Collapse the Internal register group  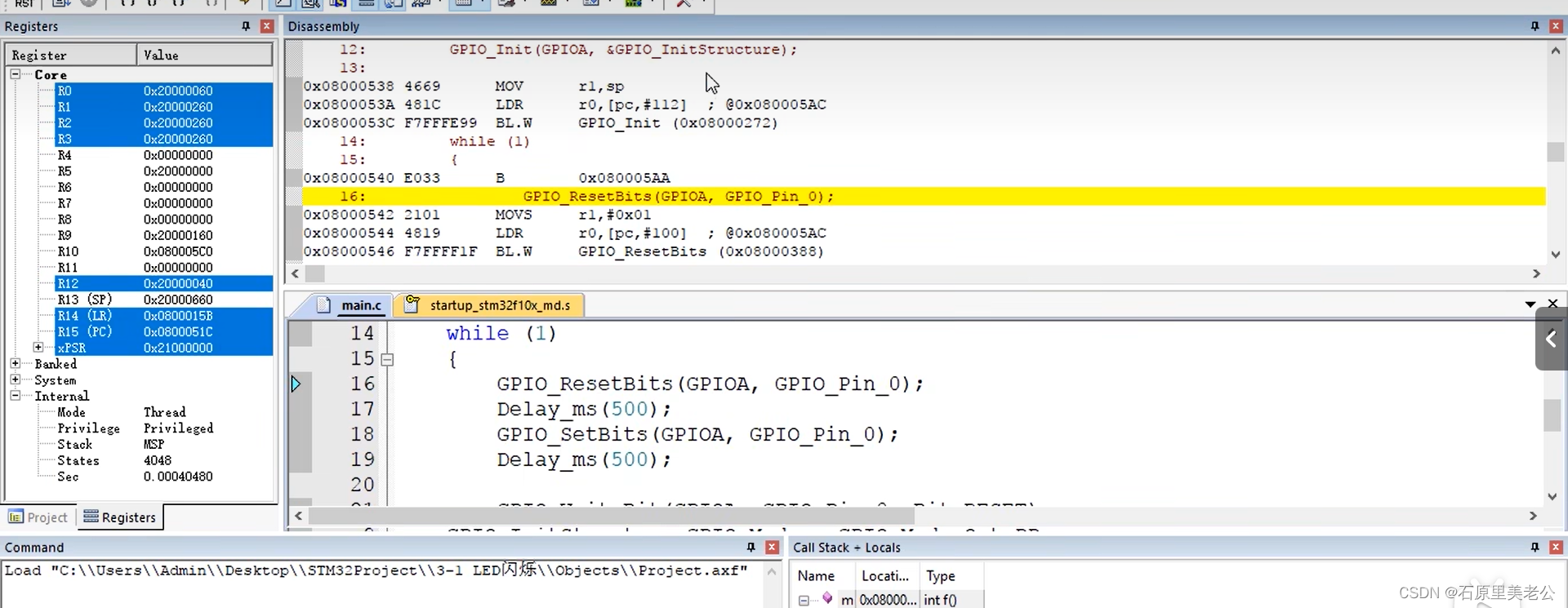click(x=15, y=396)
